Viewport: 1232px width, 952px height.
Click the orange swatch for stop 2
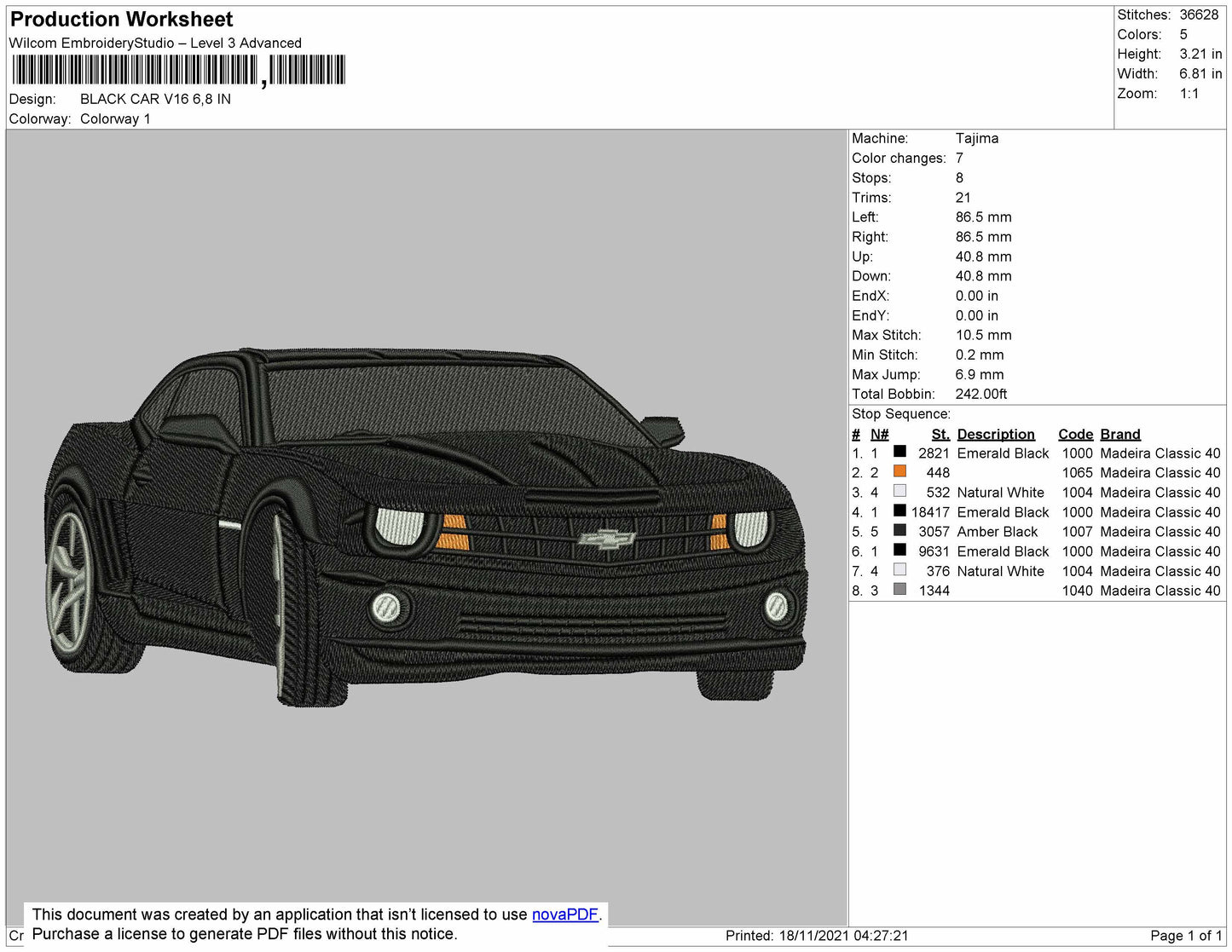(x=899, y=471)
